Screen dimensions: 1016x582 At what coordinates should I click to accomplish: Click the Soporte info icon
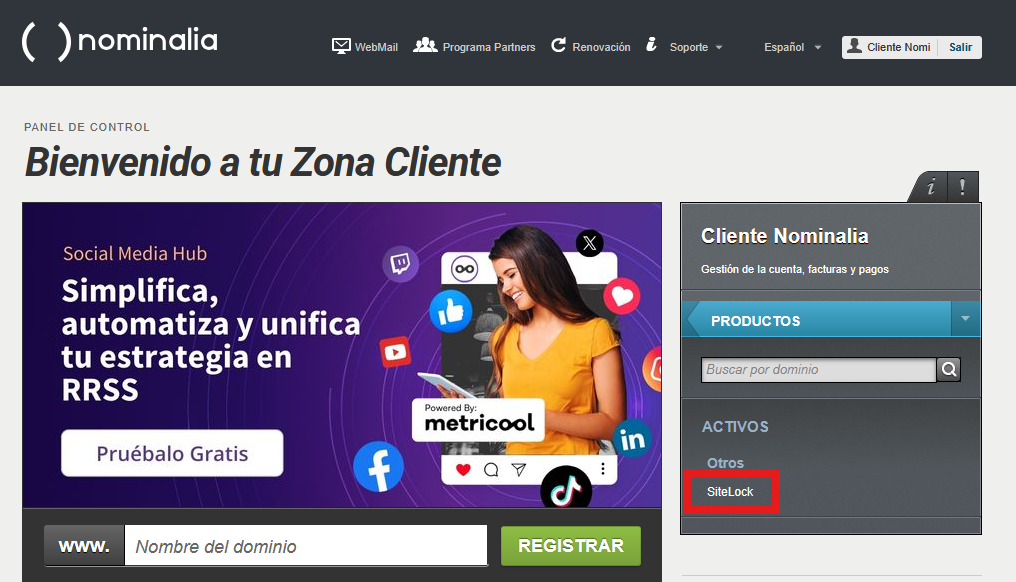651,45
